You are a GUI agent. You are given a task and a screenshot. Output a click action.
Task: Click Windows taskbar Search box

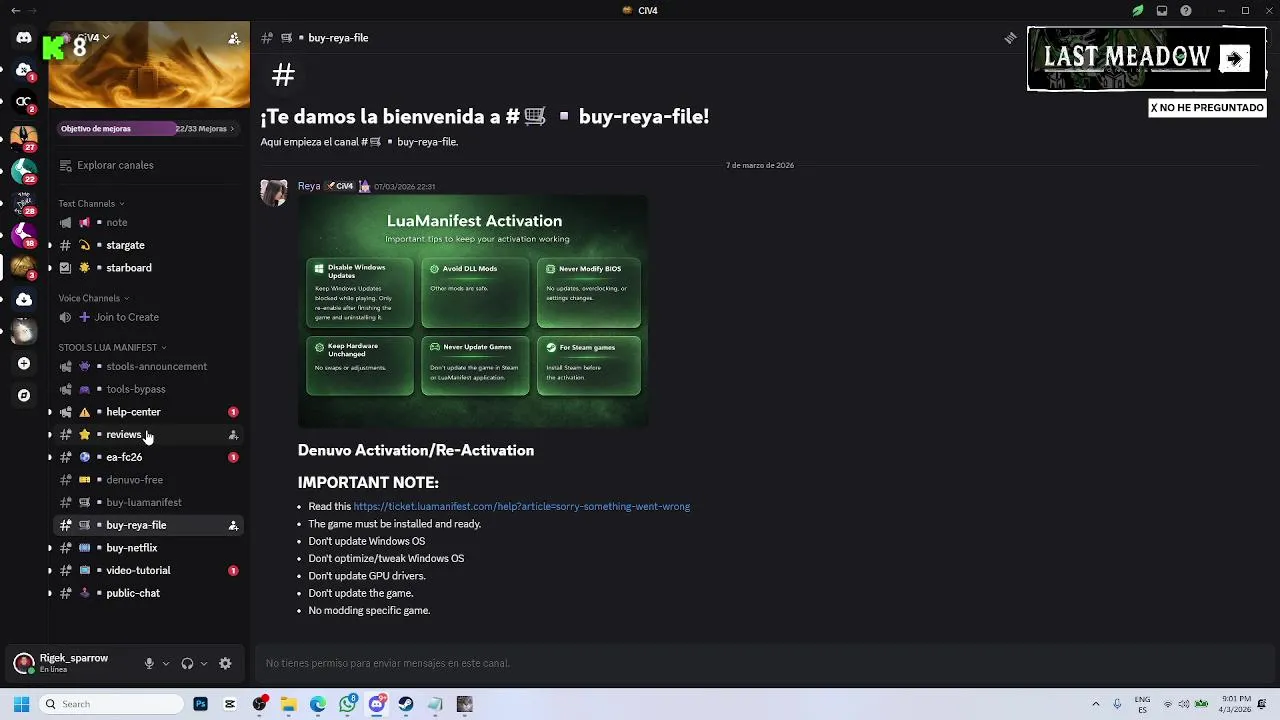[111, 704]
